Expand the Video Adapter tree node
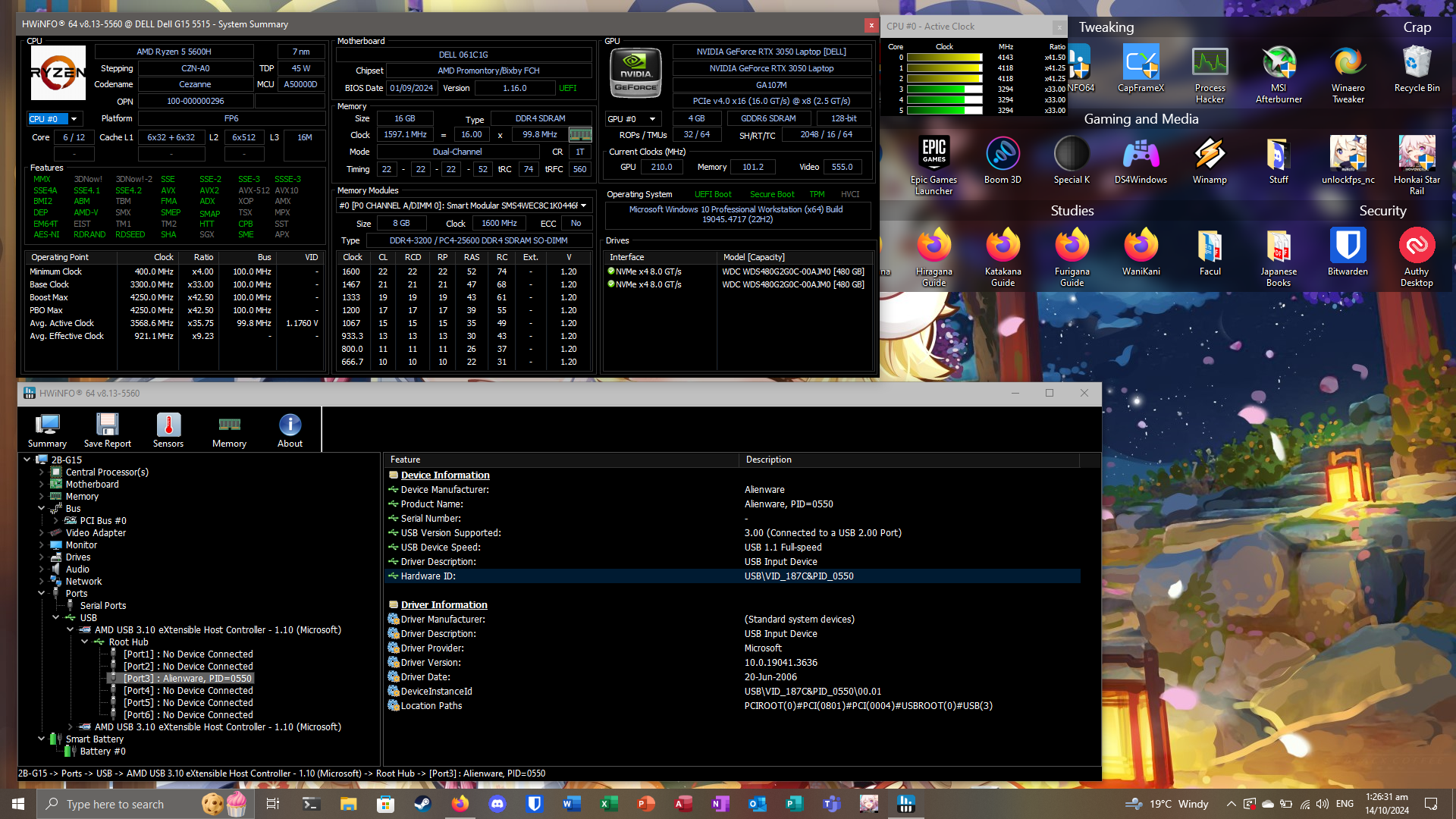 click(42, 532)
